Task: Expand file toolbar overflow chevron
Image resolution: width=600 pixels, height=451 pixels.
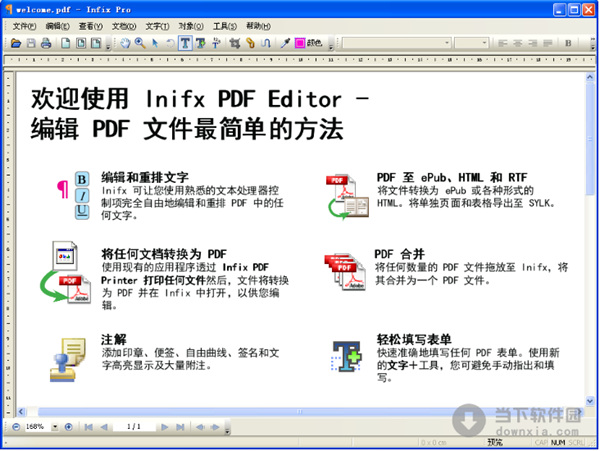Action: pyautogui.click(x=108, y=47)
